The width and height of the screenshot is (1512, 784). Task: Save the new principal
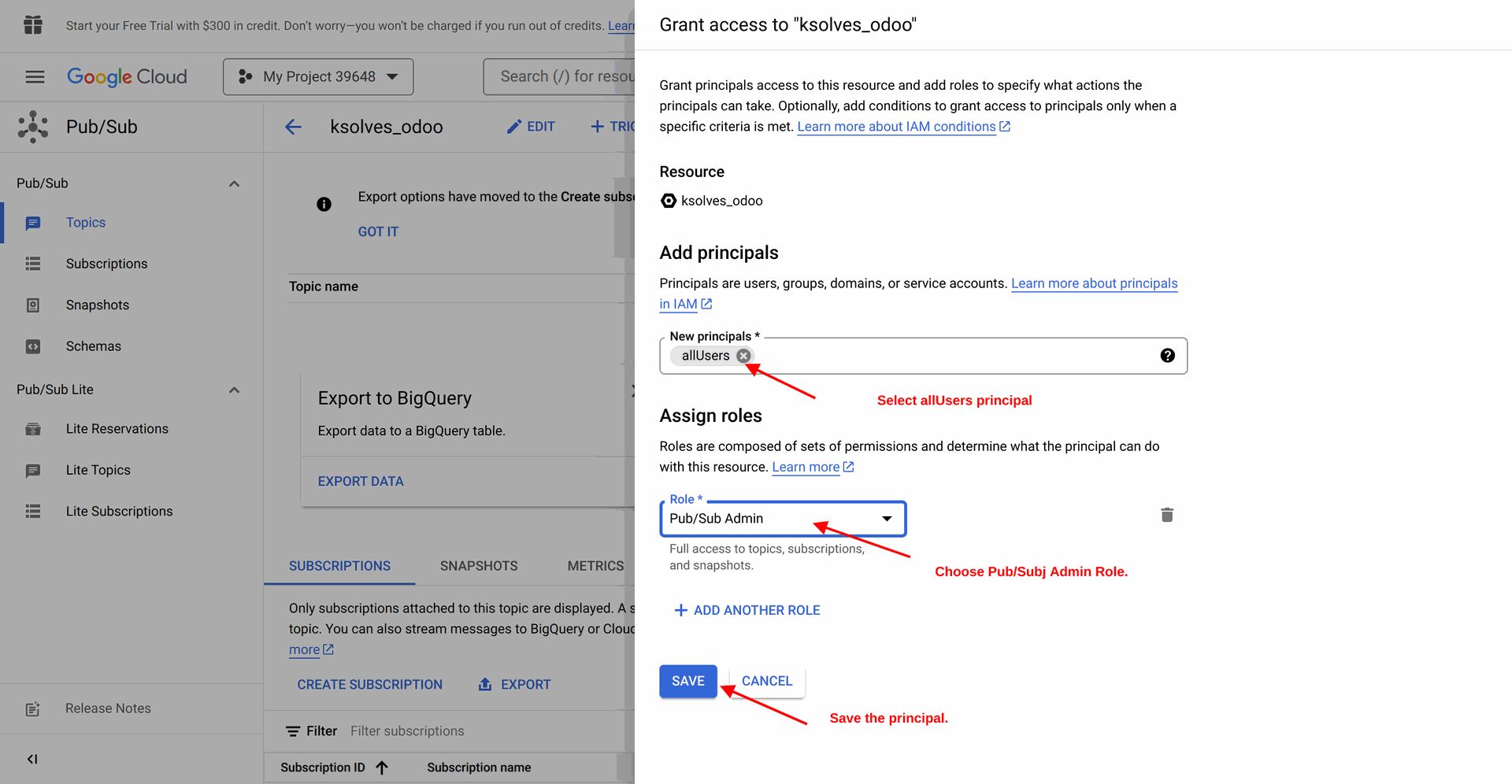pos(687,681)
